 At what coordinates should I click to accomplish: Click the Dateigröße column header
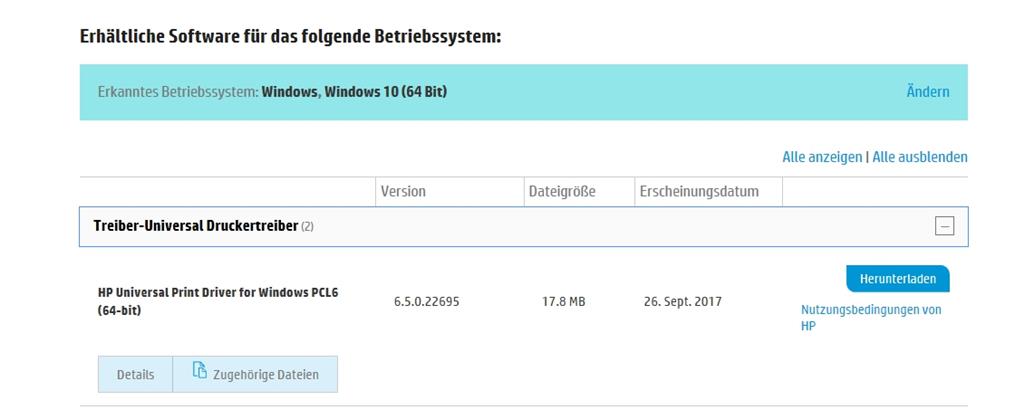(x=562, y=191)
